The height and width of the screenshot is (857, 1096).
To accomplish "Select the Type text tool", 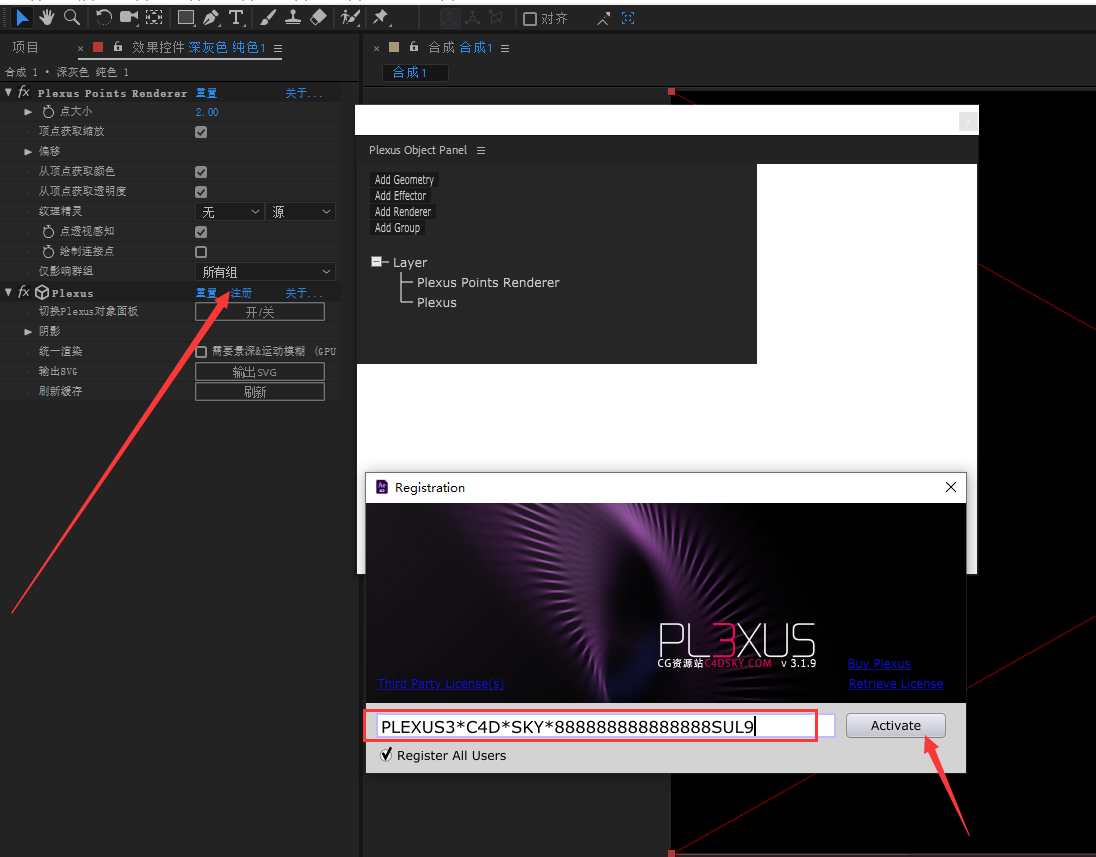I will pyautogui.click(x=236, y=18).
